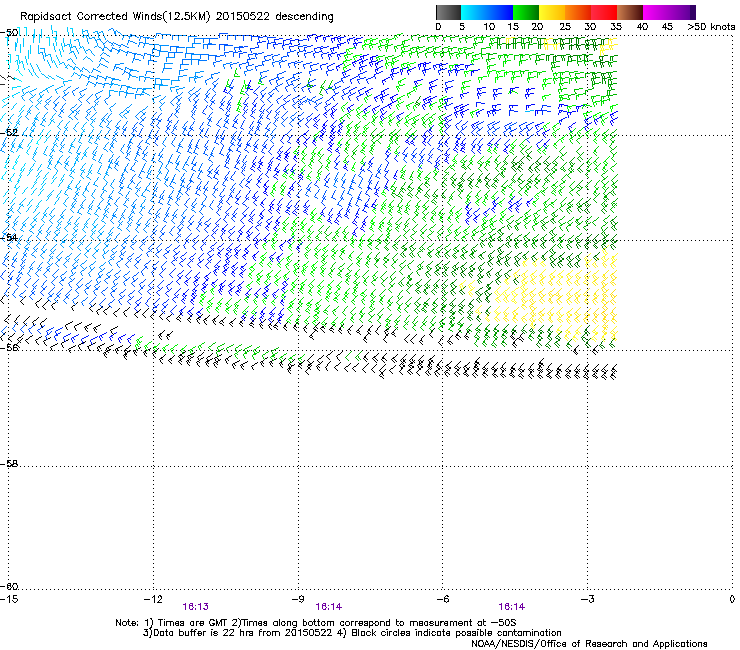Click the latitude label '-54'
740x650 pixels.
[9, 237]
